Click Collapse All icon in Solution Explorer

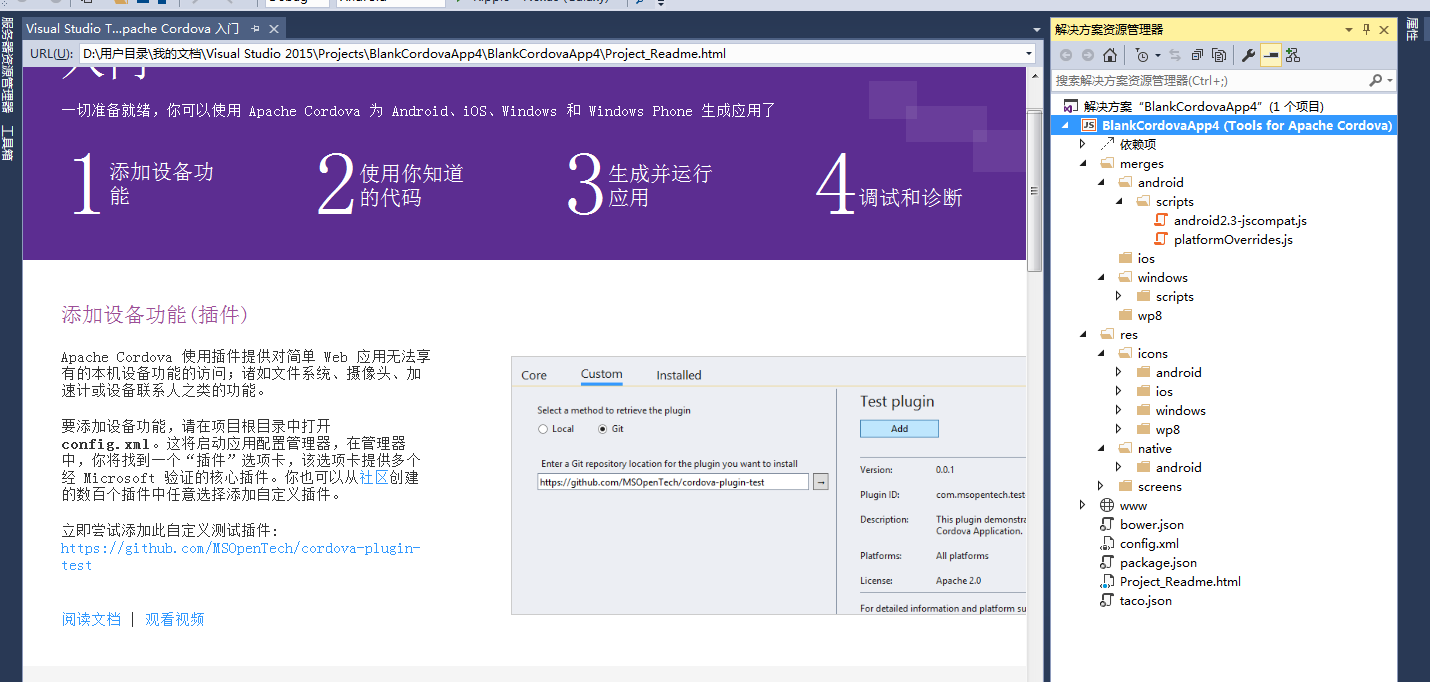[x=1198, y=55]
